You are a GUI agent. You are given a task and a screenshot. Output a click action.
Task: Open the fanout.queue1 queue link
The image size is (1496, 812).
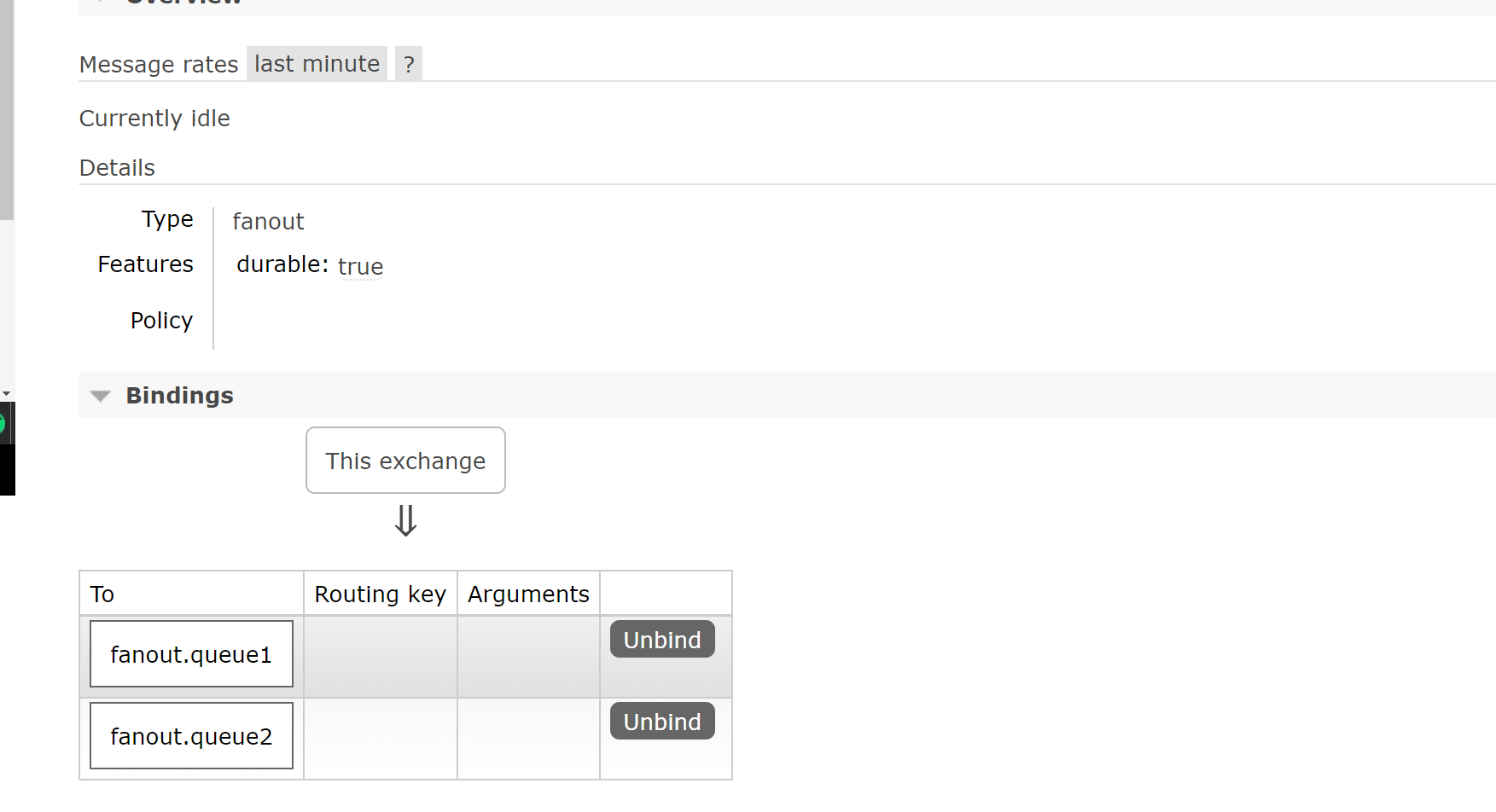(191, 654)
